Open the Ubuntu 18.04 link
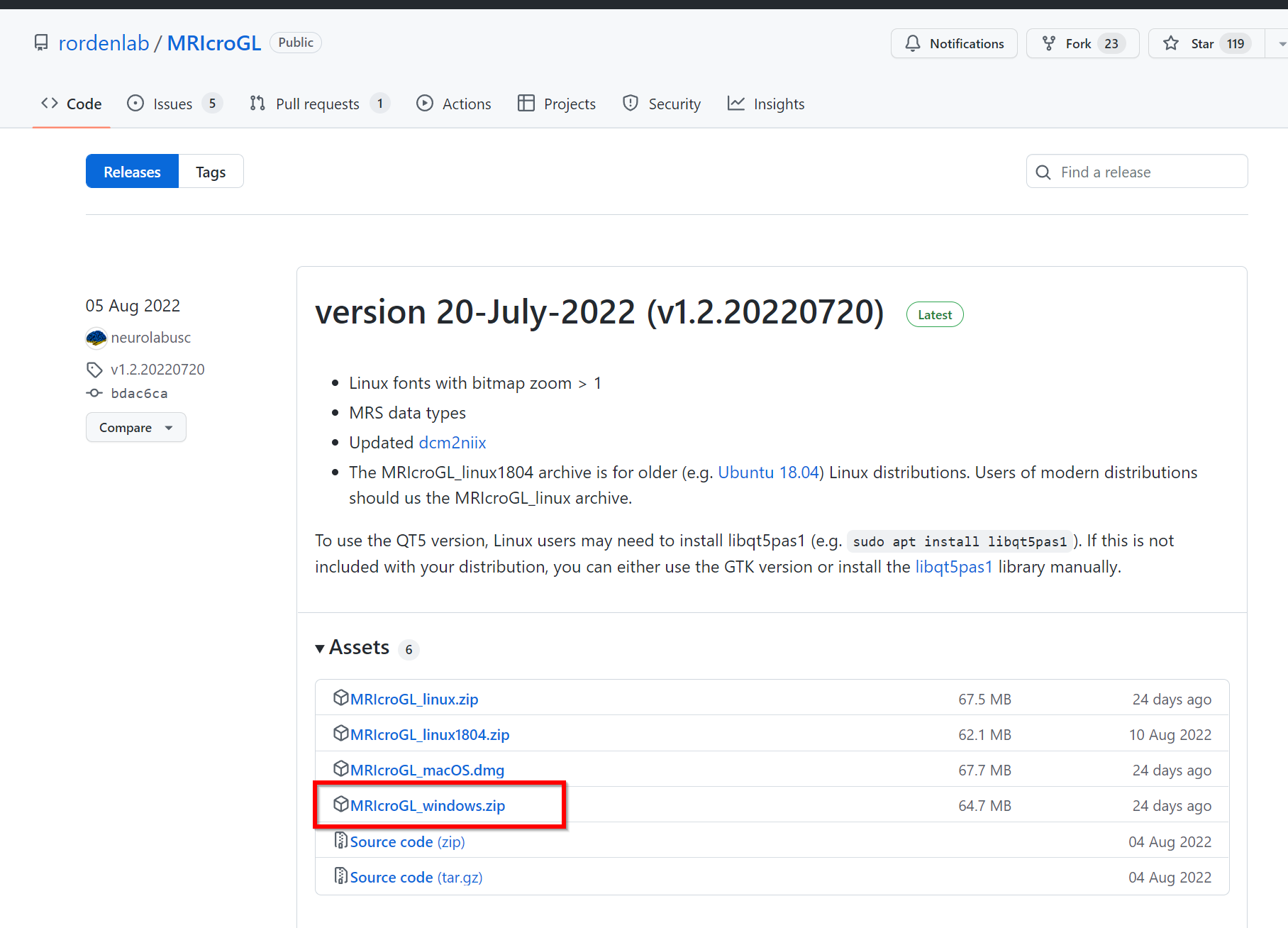This screenshot has height=928, width=1288. coord(769,473)
